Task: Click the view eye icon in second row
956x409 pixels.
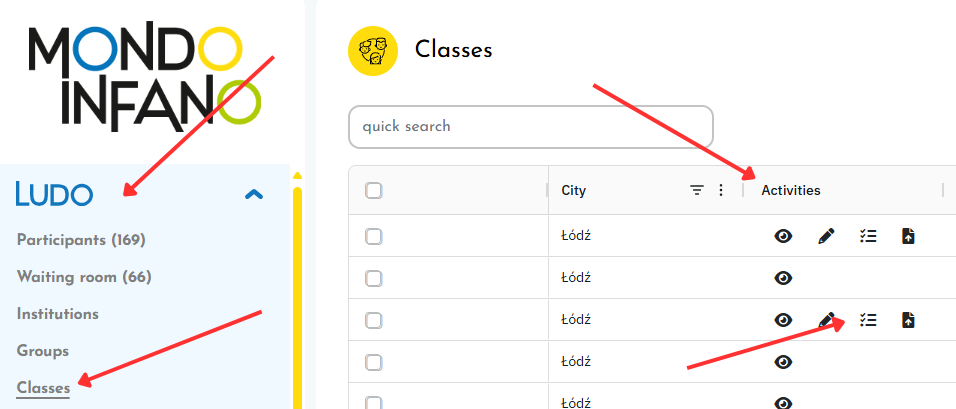Action: point(784,278)
